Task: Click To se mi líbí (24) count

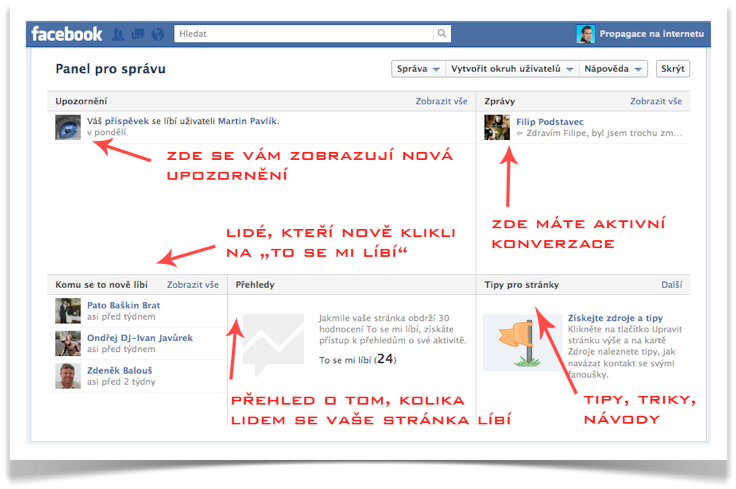Action: 358,359
